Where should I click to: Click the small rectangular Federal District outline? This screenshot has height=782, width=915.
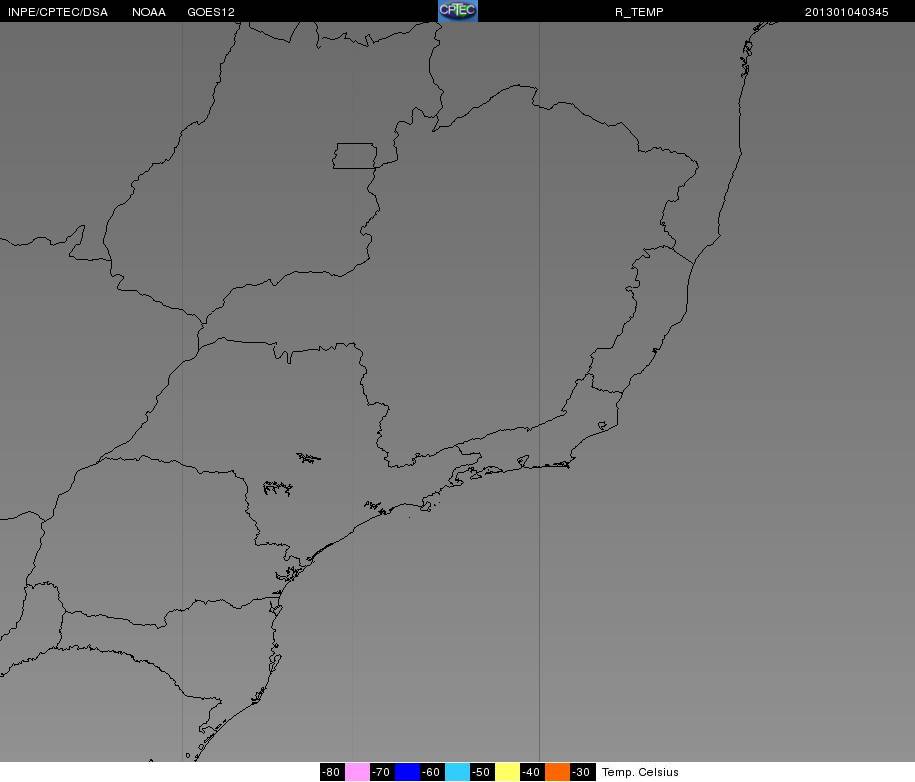355,156
